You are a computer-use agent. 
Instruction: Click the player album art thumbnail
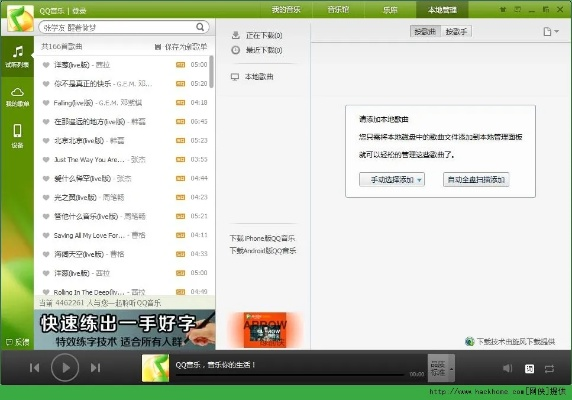click(x=155, y=368)
